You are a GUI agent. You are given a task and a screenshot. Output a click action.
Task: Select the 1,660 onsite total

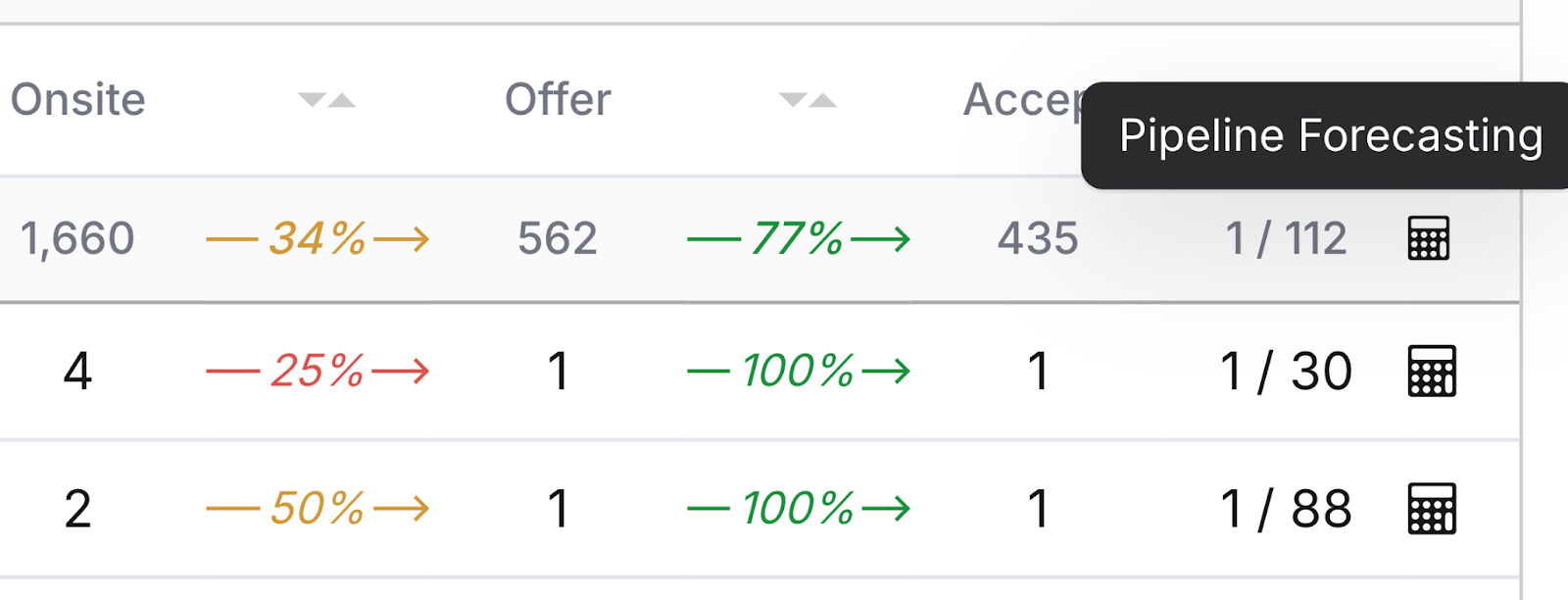click(77, 239)
